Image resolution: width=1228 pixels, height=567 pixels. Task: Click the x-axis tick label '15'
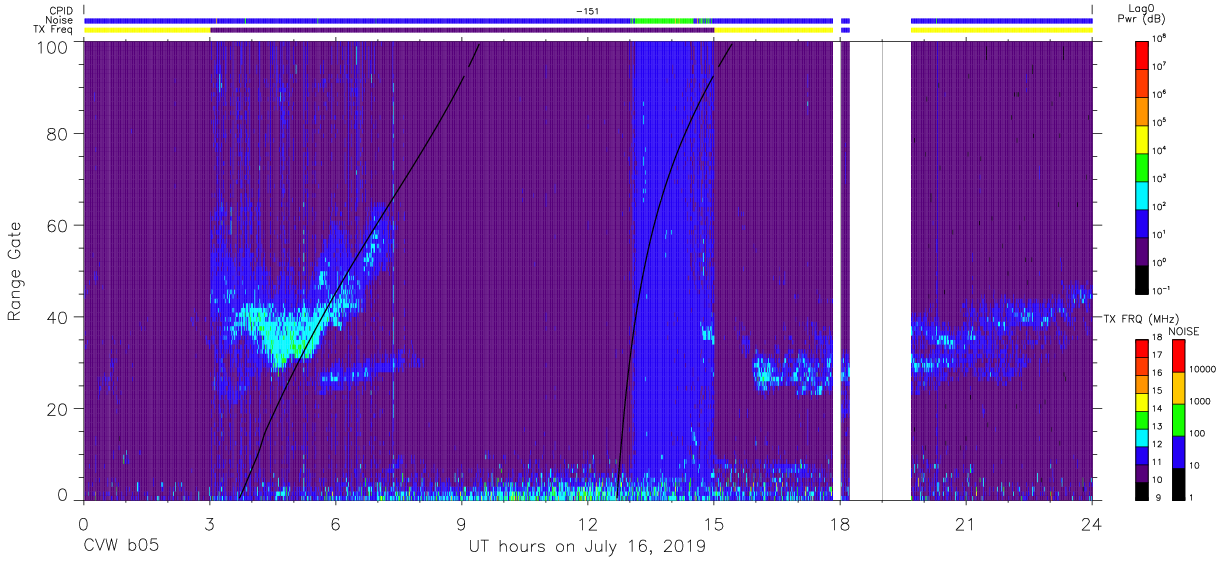[x=714, y=523]
